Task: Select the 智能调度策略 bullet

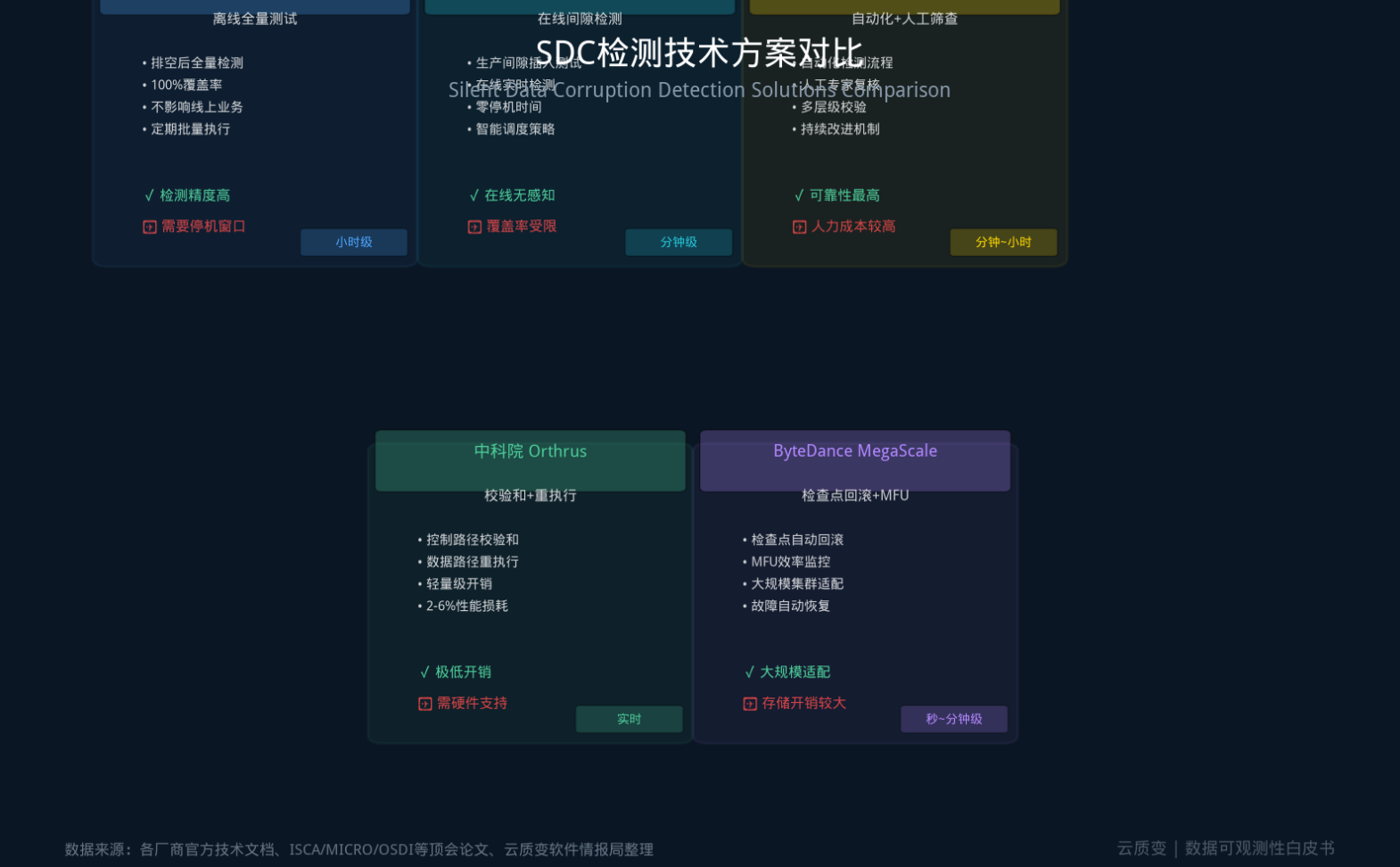Action: (511, 129)
